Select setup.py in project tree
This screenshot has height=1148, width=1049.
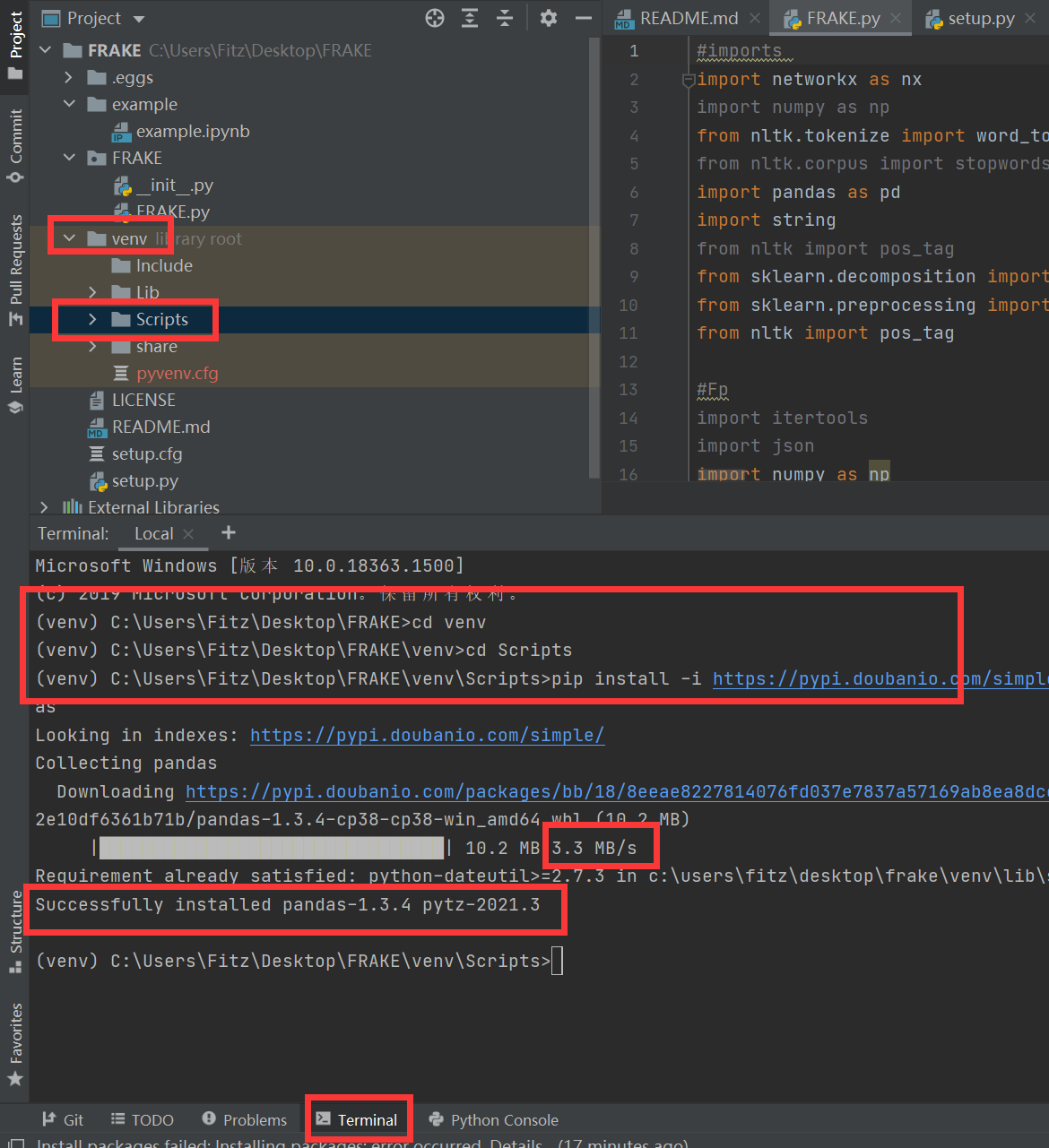click(x=134, y=480)
